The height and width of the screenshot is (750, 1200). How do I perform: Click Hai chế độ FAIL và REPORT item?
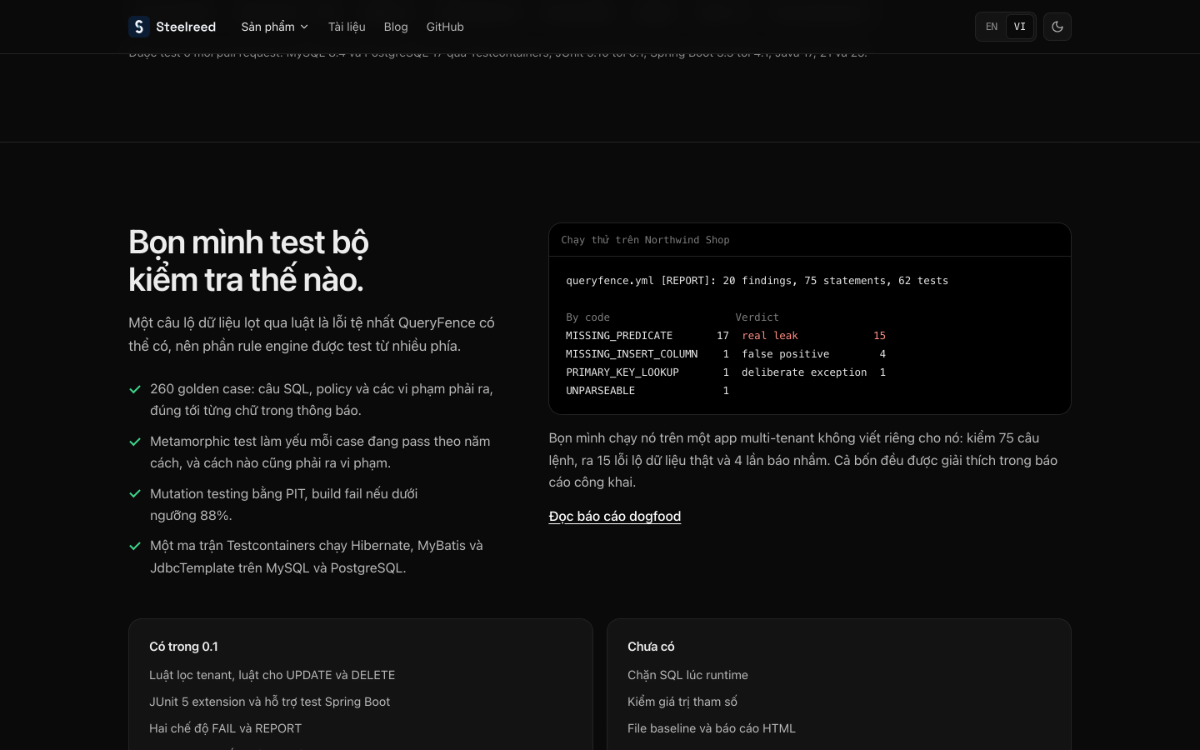point(225,729)
